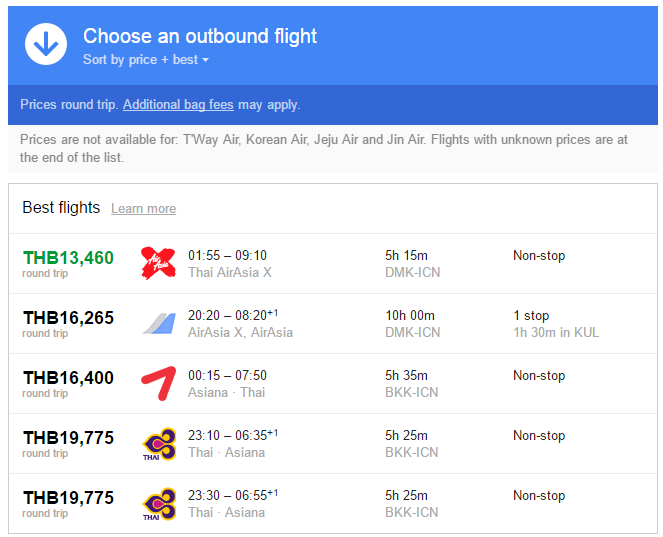Pick the 20:20 – 08:20 flight time
Image resolution: width=663 pixels, height=537 pixels.
[232, 316]
